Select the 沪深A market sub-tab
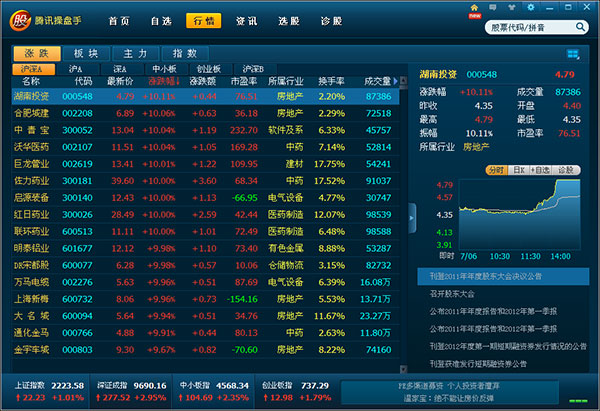 click(34, 69)
